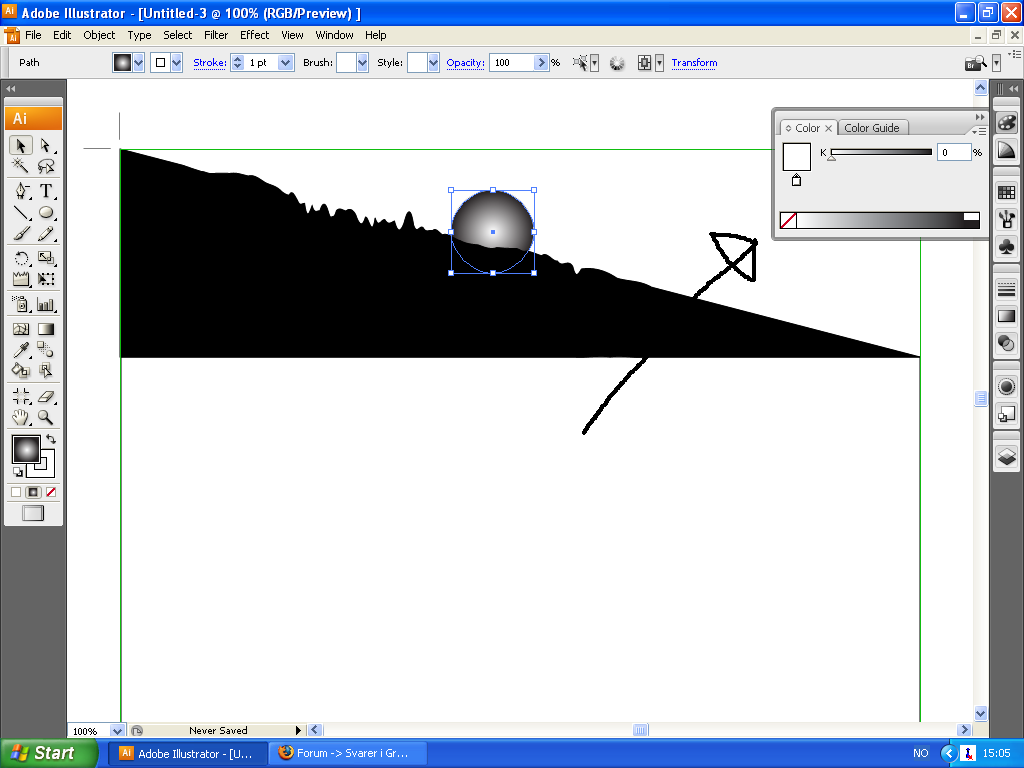Open the Style dropdown
The image size is (1024, 768).
pyautogui.click(x=433, y=63)
